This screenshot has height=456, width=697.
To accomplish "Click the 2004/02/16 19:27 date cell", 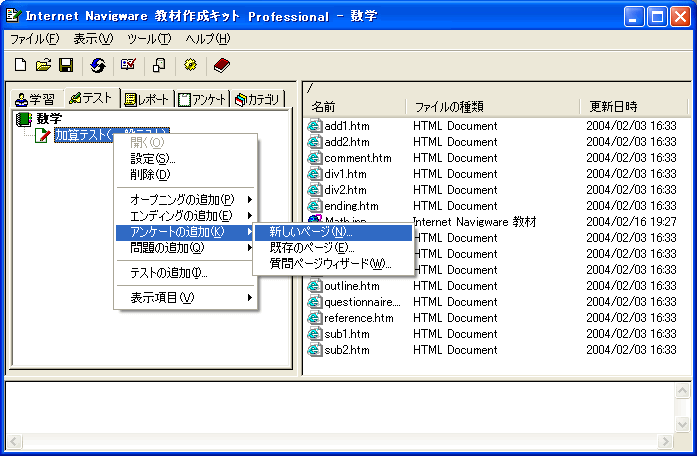I will [631, 222].
